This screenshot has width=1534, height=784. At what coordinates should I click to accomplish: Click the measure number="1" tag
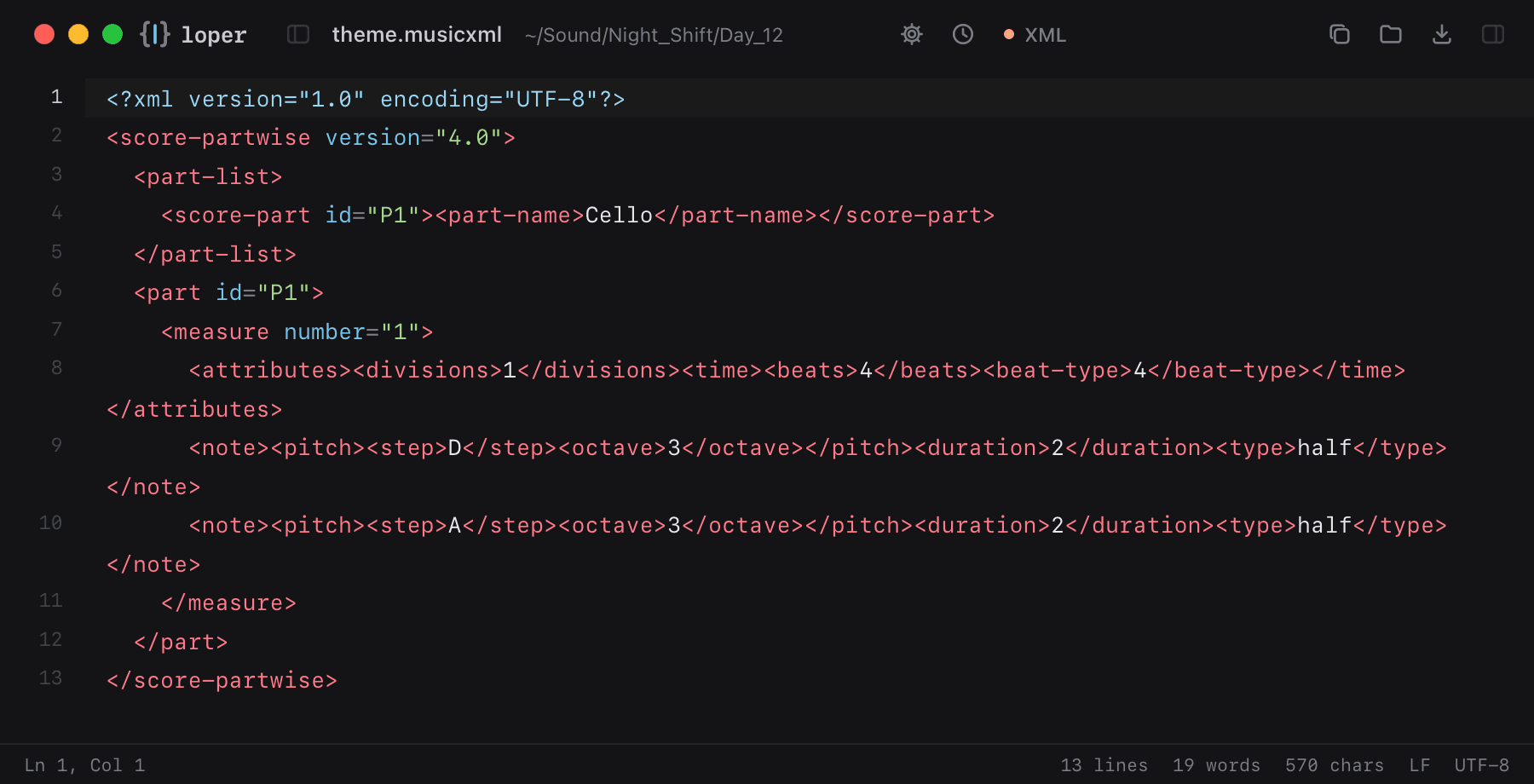tap(297, 331)
